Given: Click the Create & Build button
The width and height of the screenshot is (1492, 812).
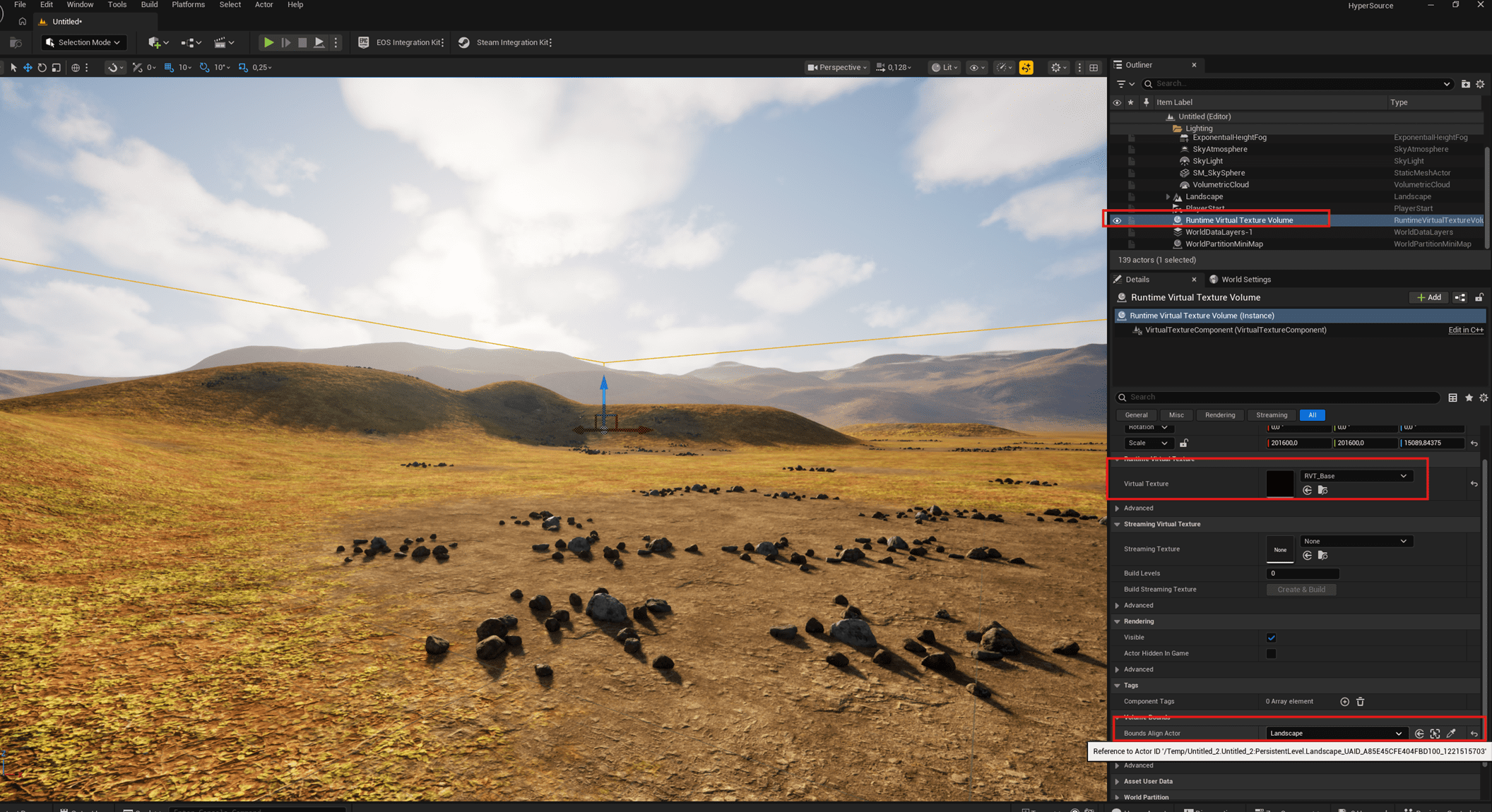Looking at the screenshot, I should 1301,590.
